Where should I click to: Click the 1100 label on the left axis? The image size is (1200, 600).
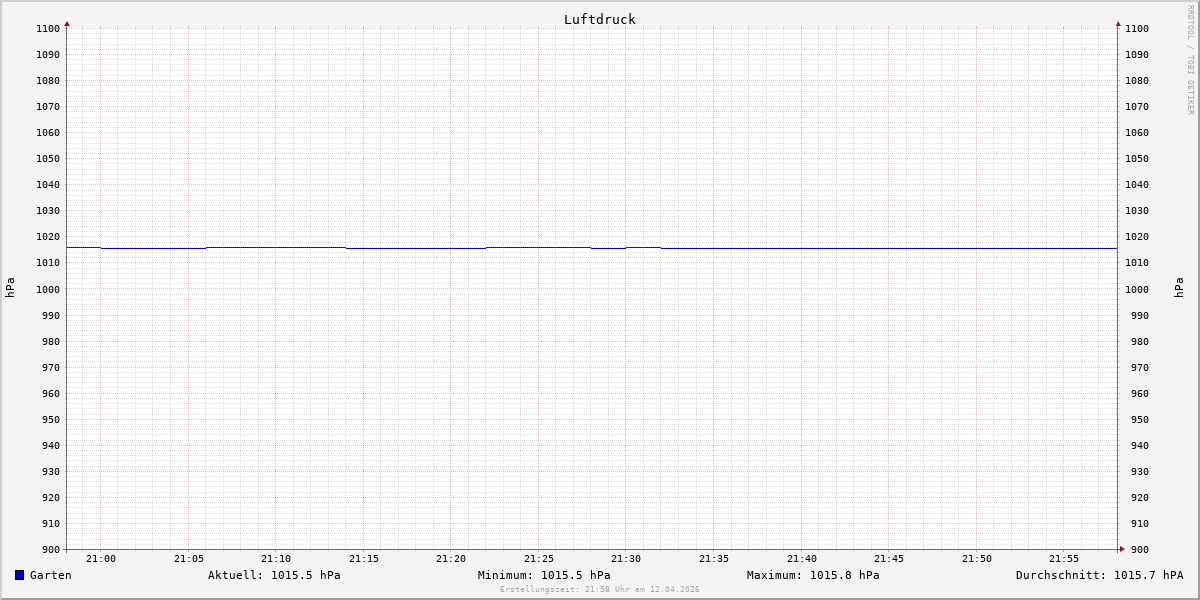(47, 29)
